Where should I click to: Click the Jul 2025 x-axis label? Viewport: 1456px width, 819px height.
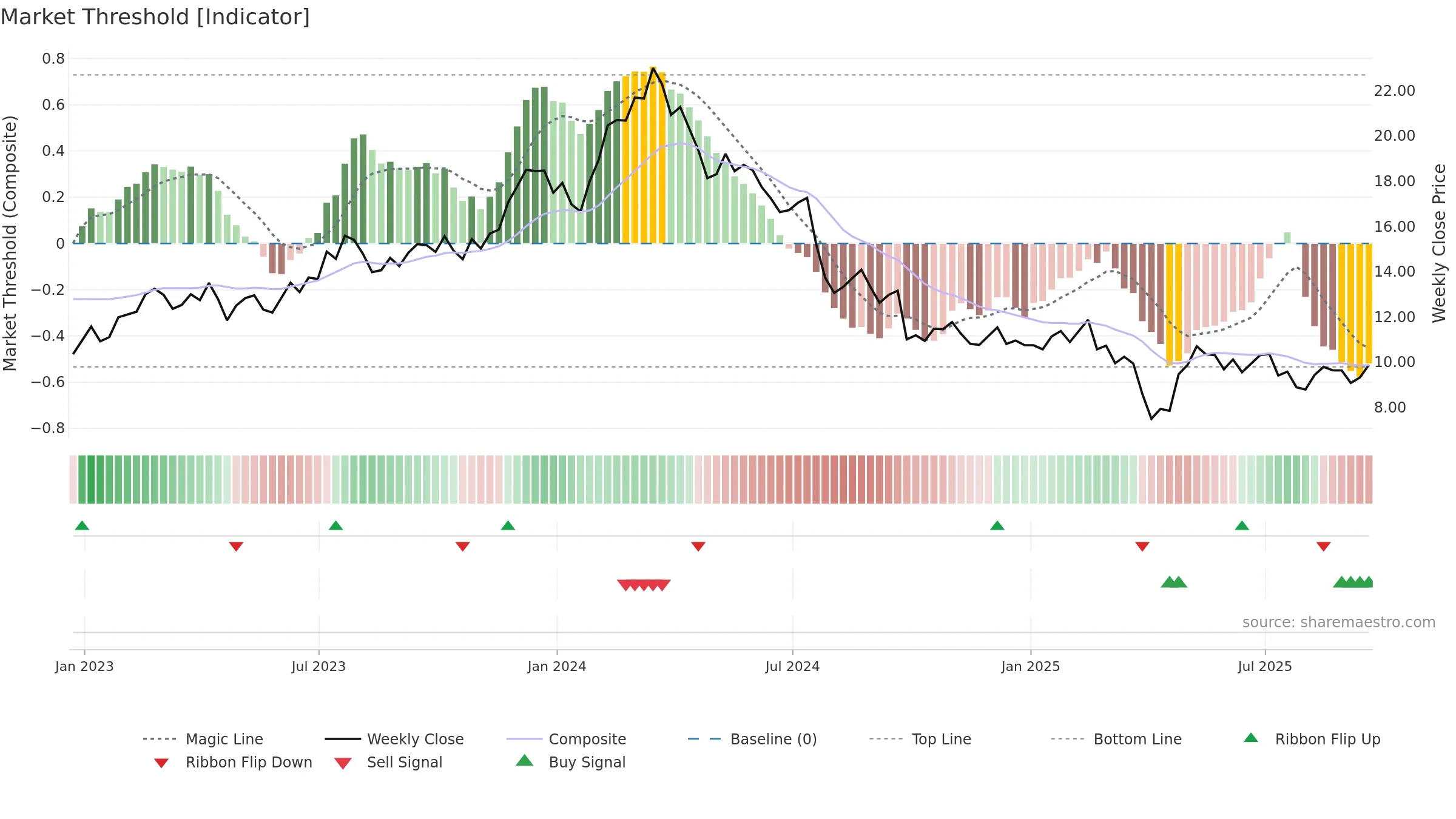(x=1265, y=667)
